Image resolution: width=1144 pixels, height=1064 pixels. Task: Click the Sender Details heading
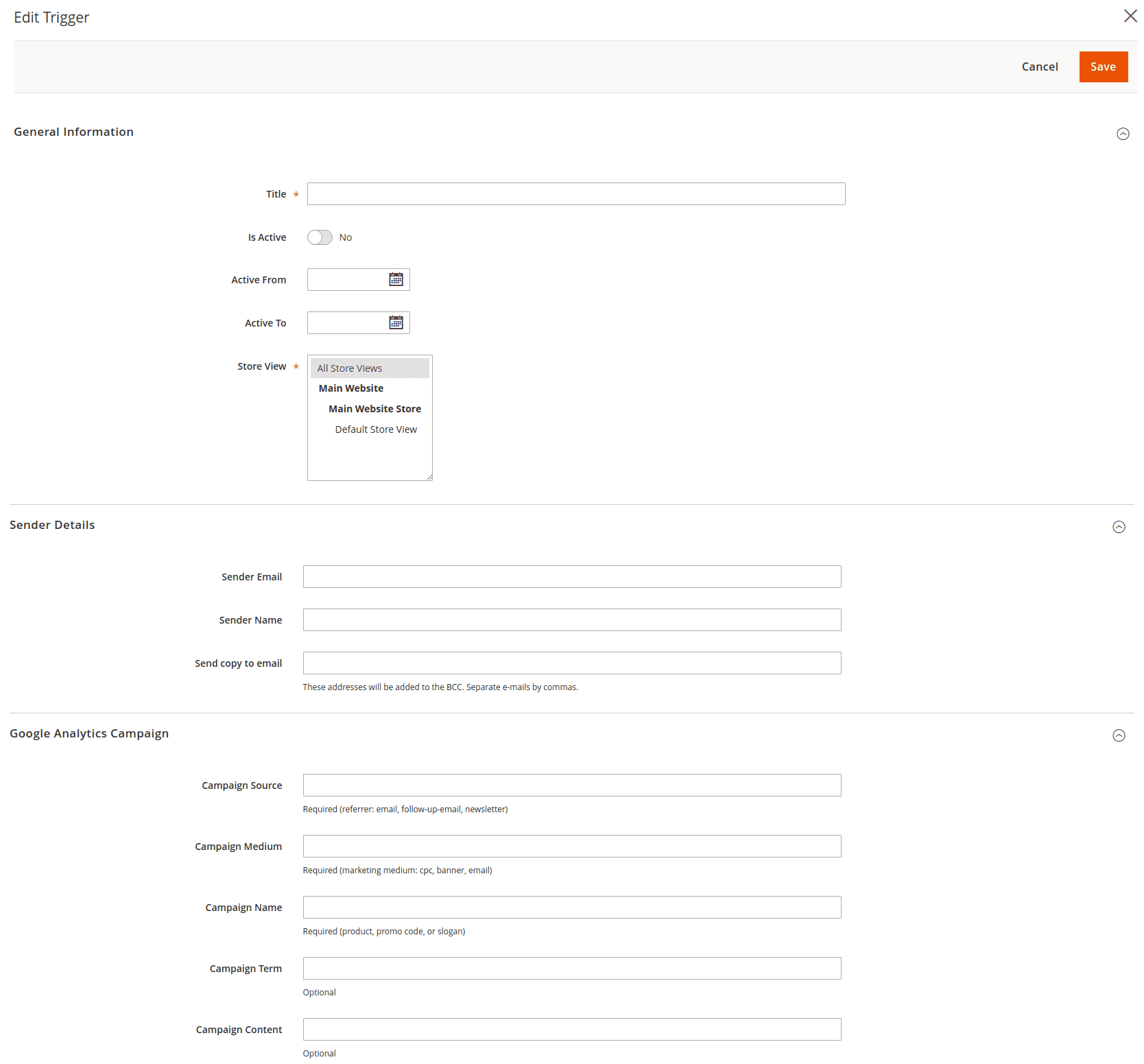point(52,525)
